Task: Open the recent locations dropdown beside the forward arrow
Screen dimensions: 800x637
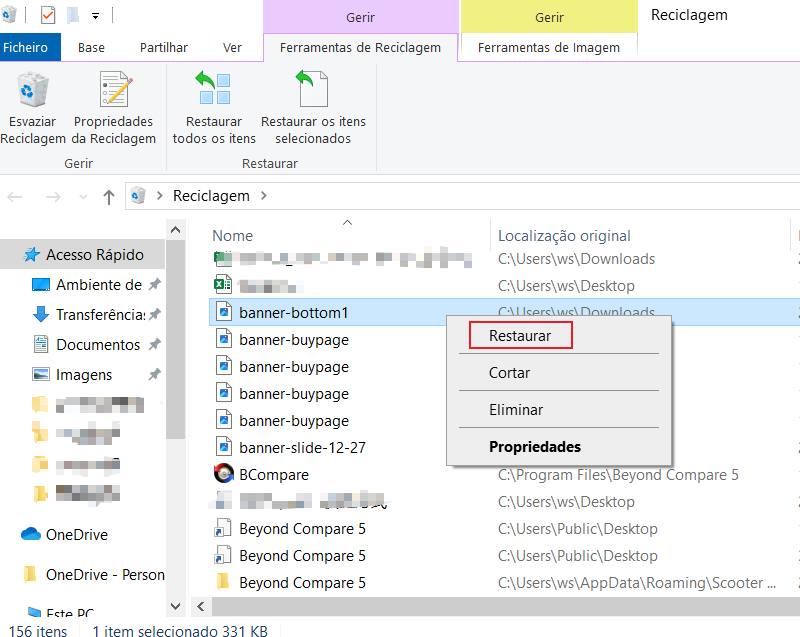Action: click(83, 196)
